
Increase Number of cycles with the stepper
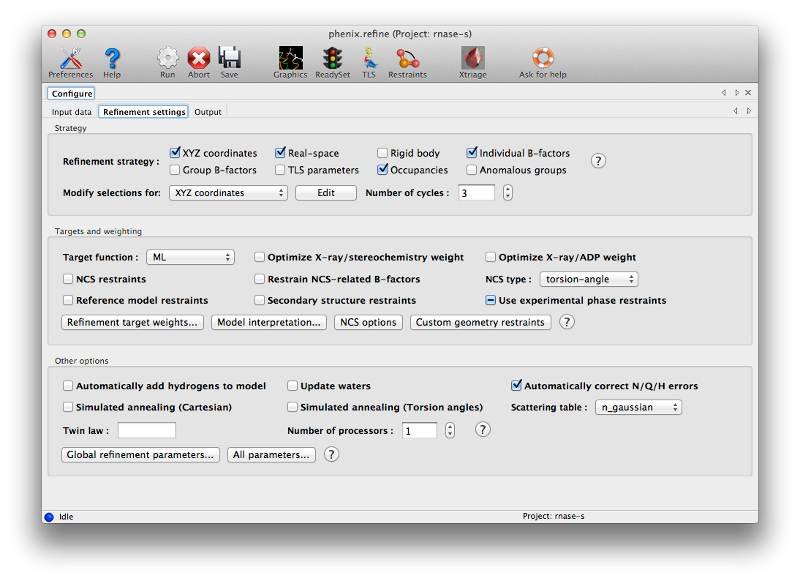pyautogui.click(x=508, y=189)
